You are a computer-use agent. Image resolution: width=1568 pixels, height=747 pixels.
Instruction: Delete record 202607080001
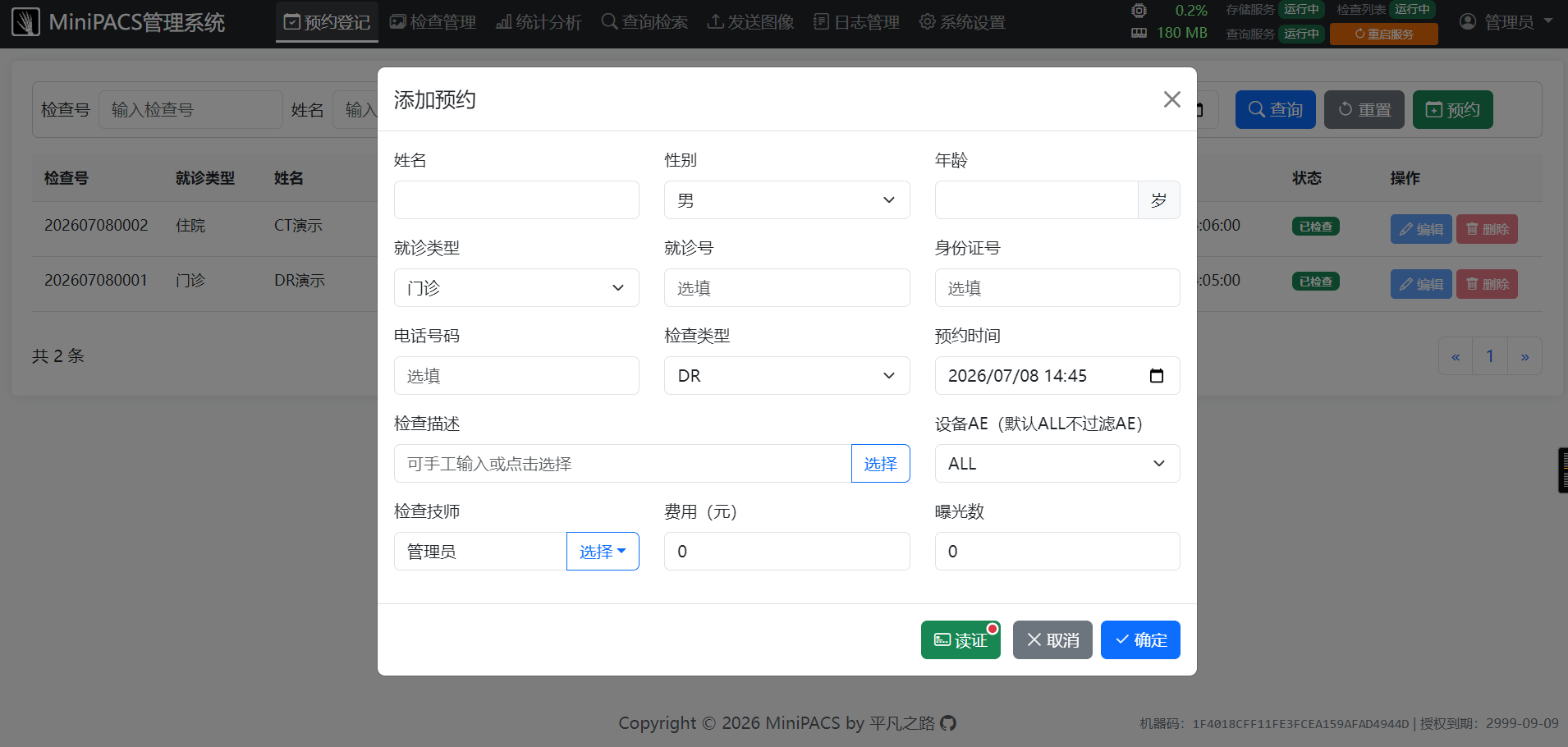(1487, 284)
